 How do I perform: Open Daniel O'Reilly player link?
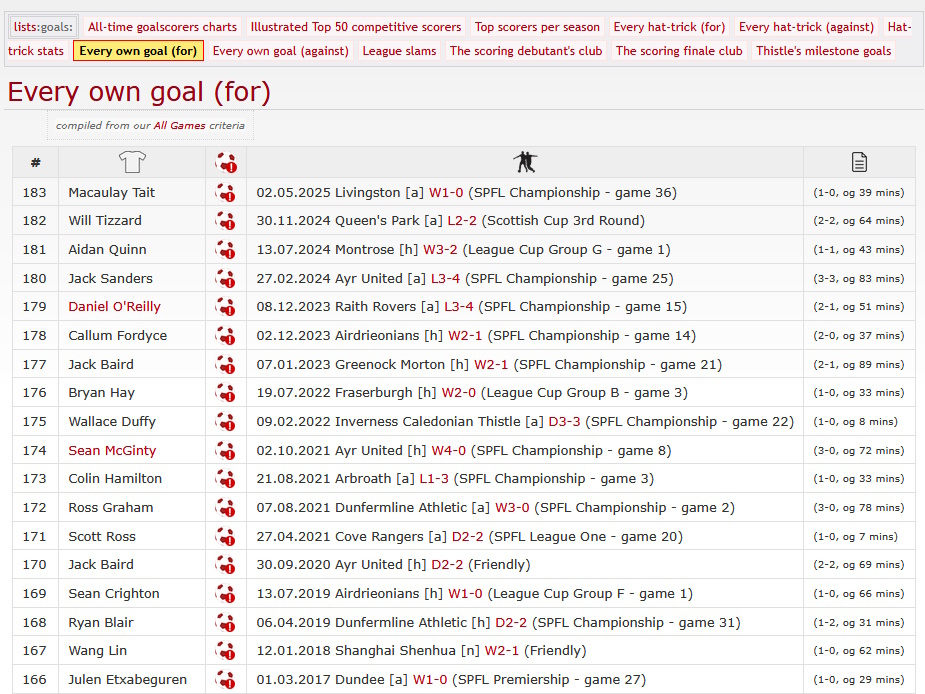coord(114,307)
